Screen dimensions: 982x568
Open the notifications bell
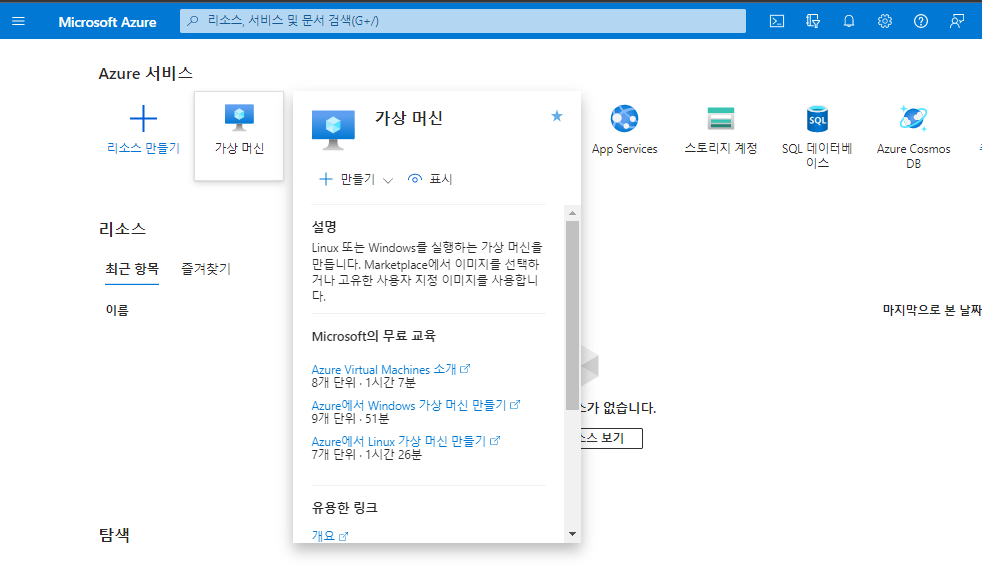click(x=849, y=21)
